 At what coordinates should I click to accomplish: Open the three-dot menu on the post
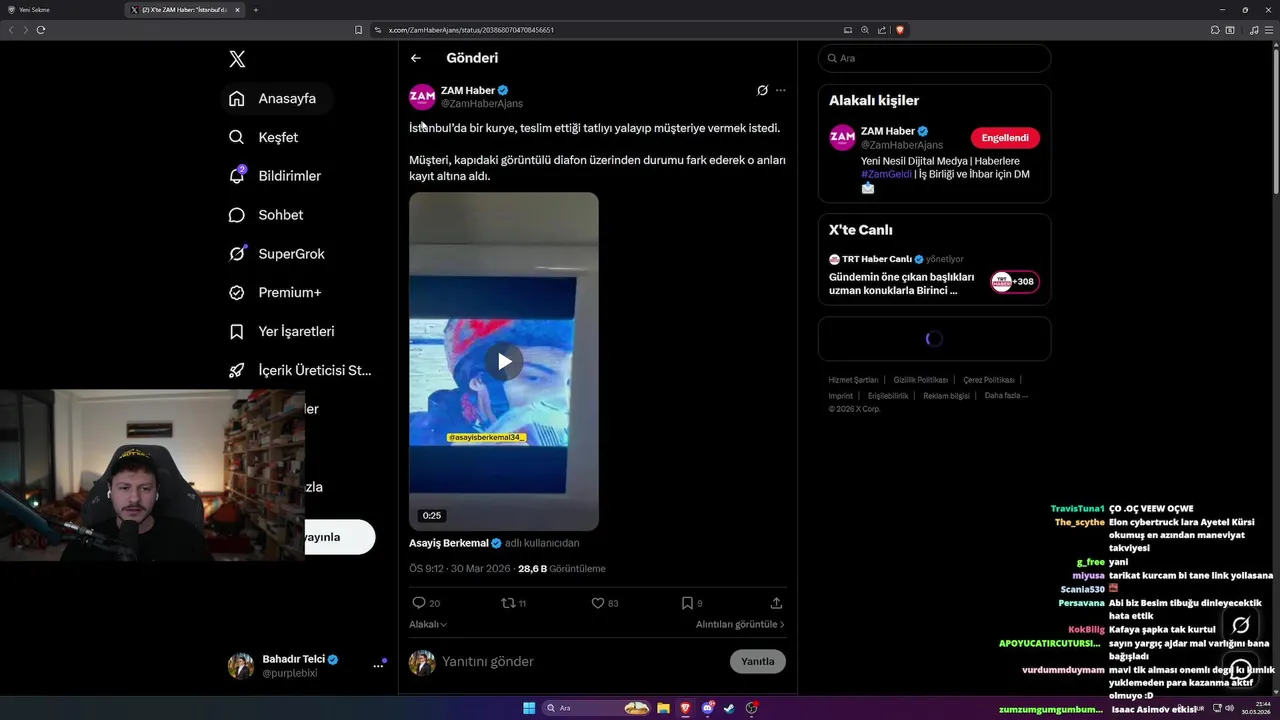pos(781,90)
